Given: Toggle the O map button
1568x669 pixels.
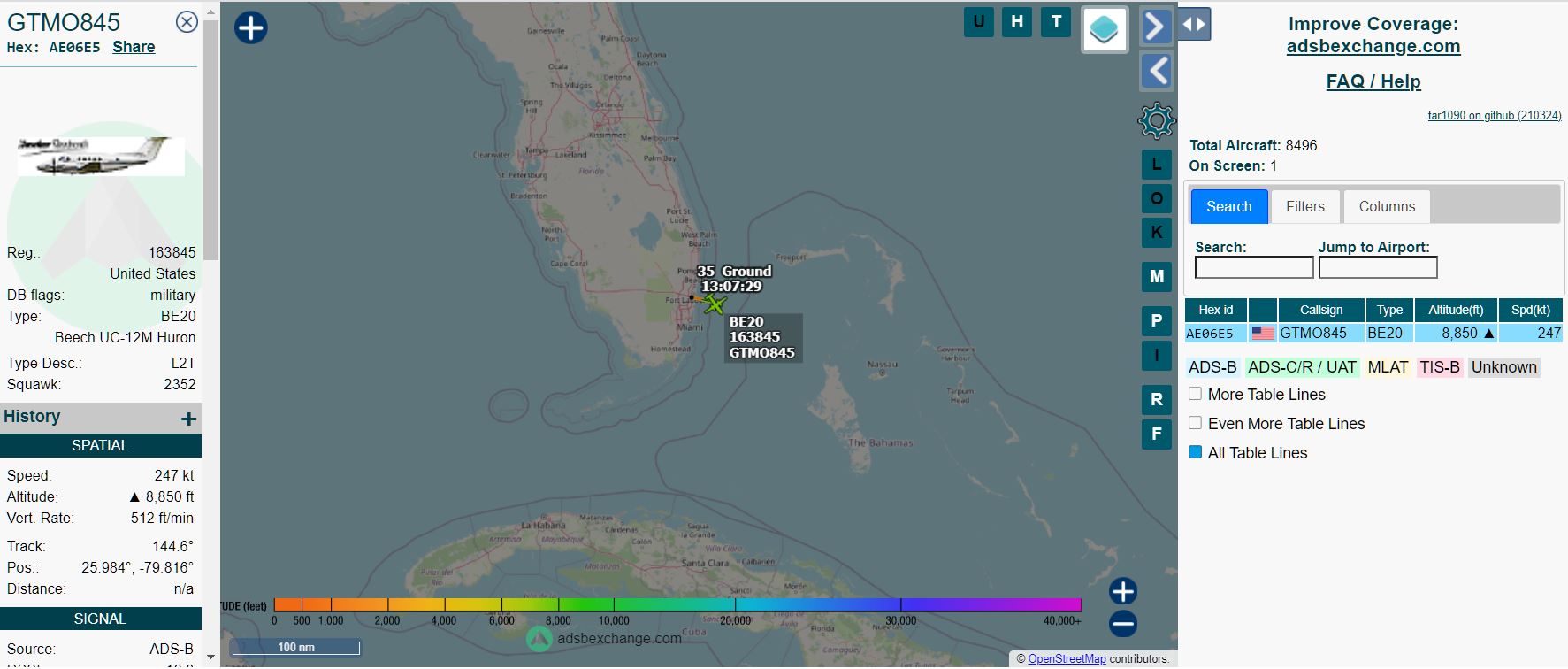Looking at the screenshot, I should 1156,198.
